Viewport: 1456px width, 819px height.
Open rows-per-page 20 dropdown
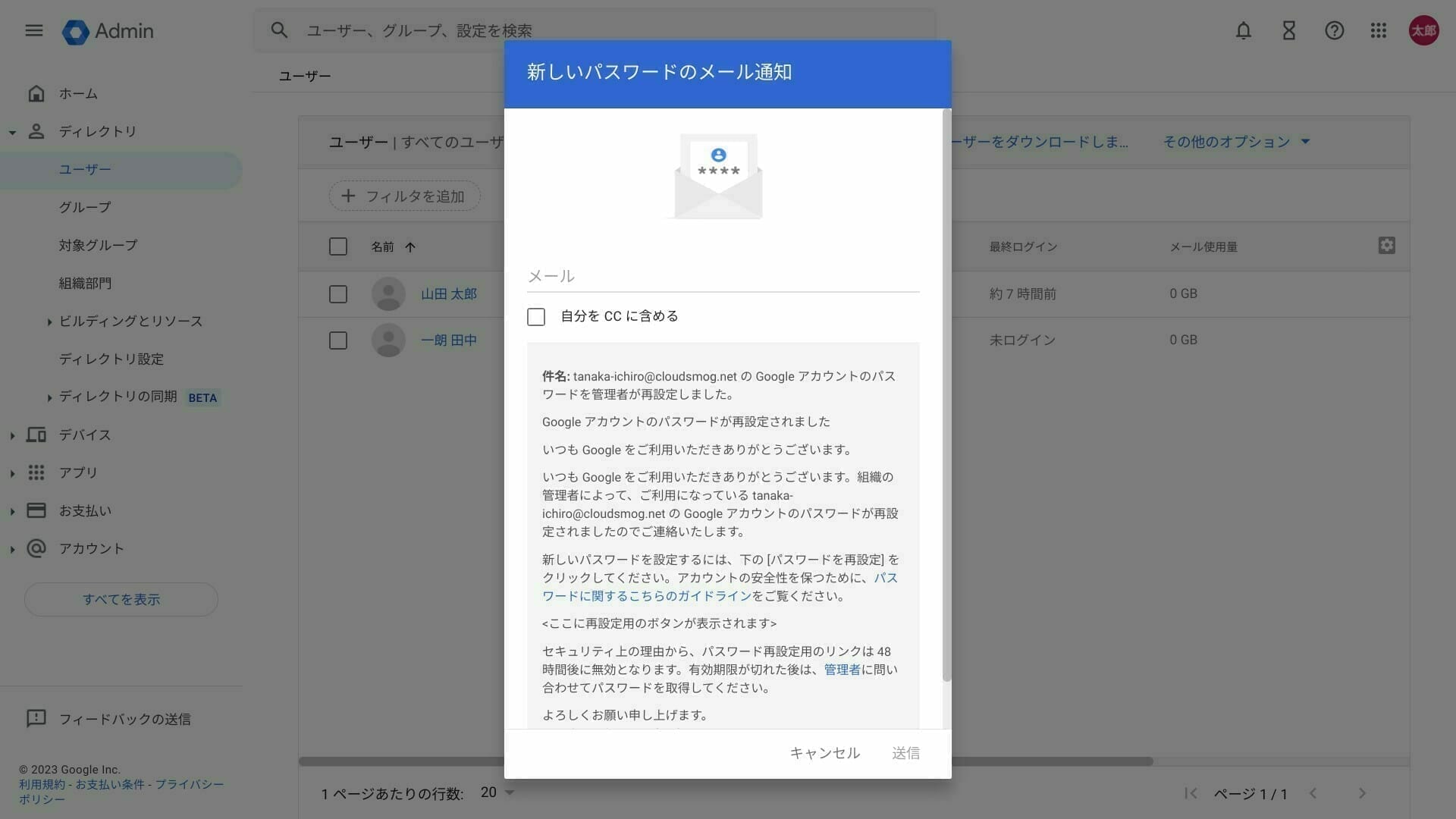coord(497,792)
